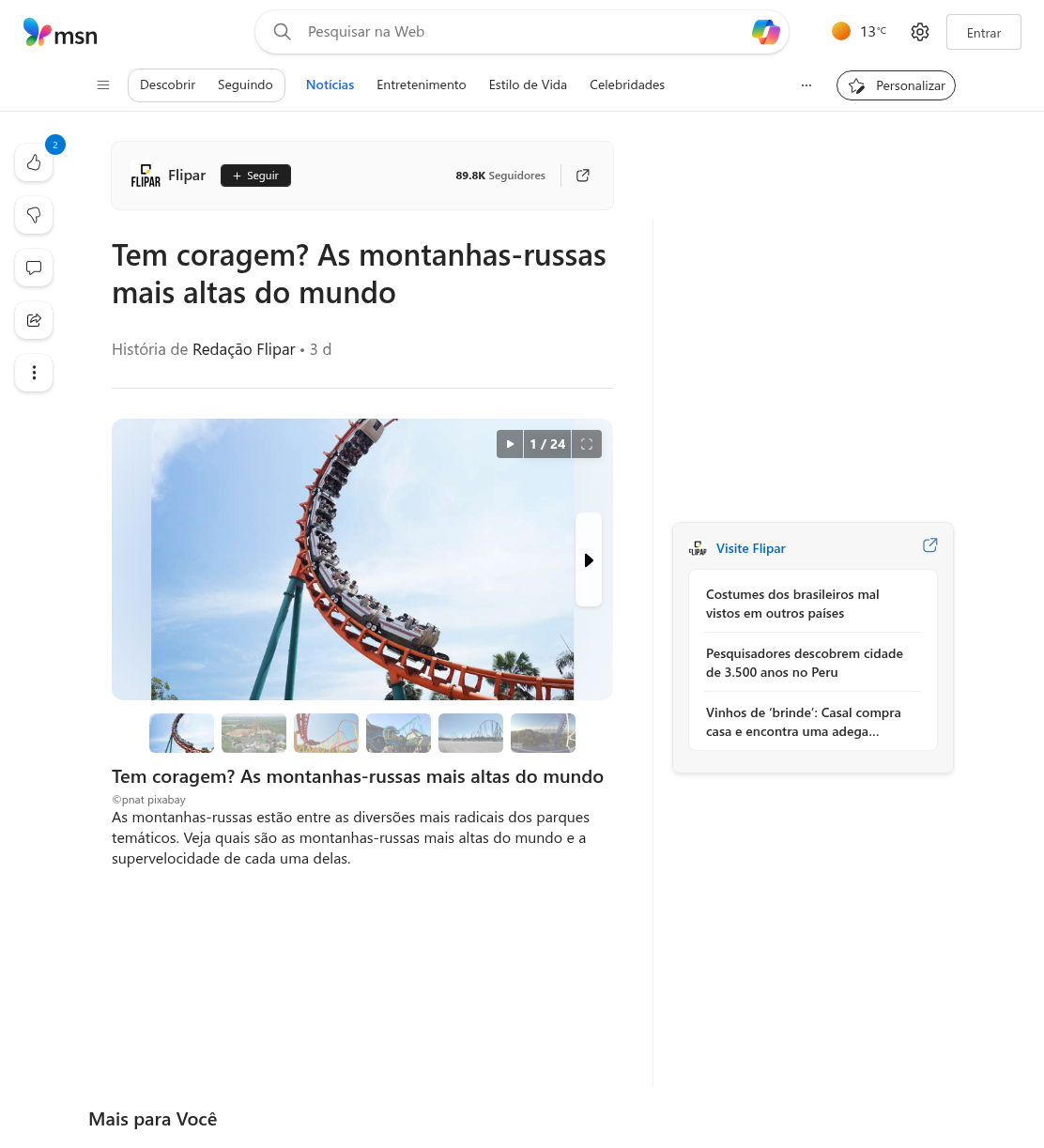Select the first gallery thumbnail

coord(181,733)
